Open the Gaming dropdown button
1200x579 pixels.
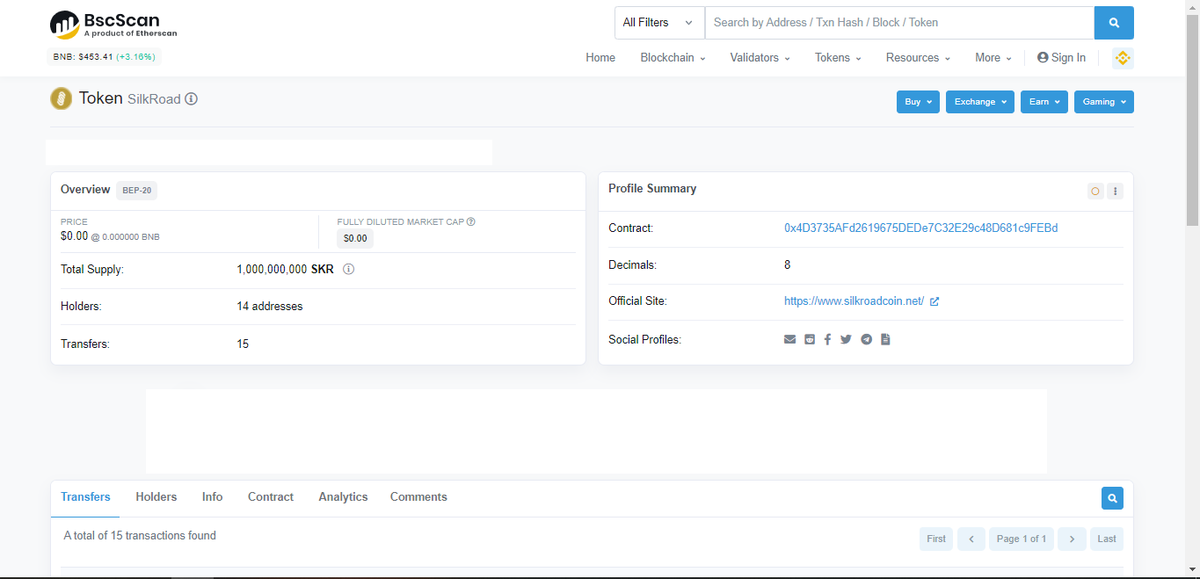1104,102
